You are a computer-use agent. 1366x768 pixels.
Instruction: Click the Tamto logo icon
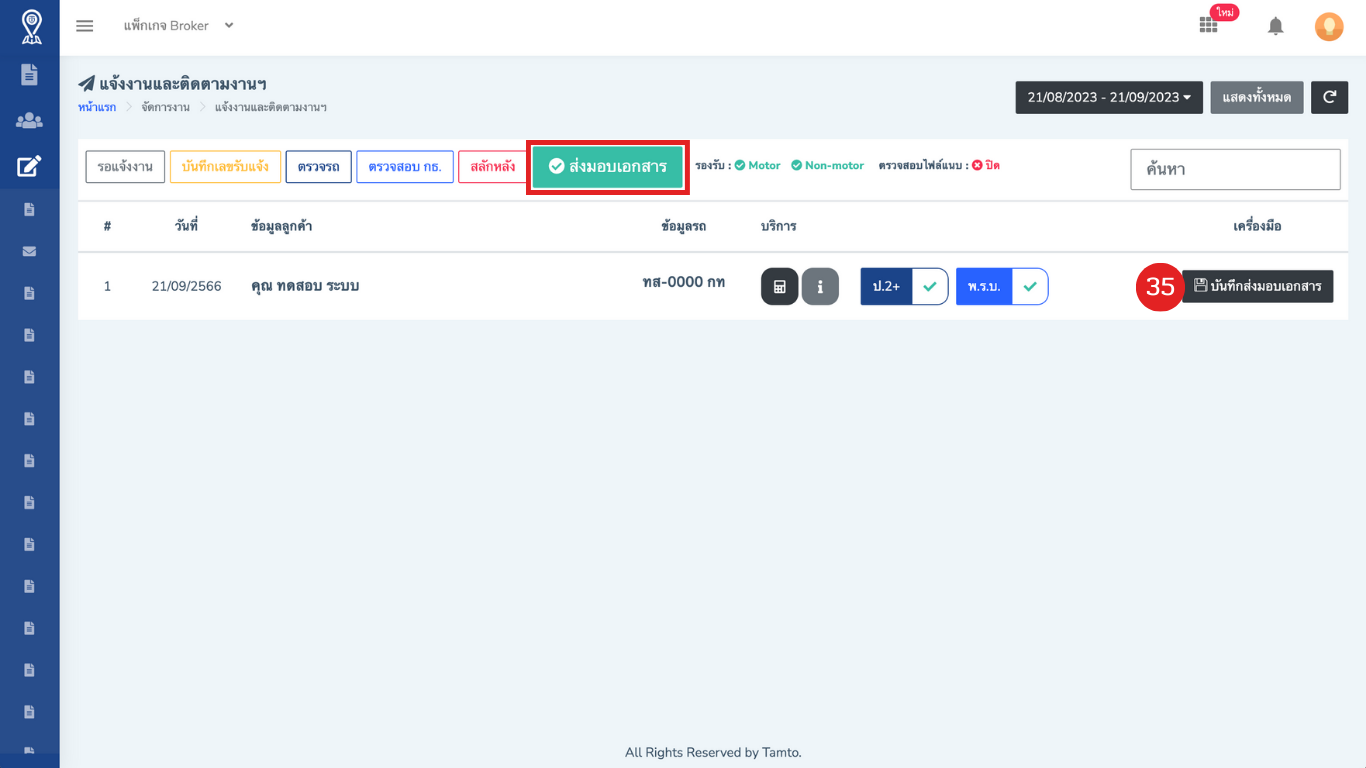click(31, 27)
